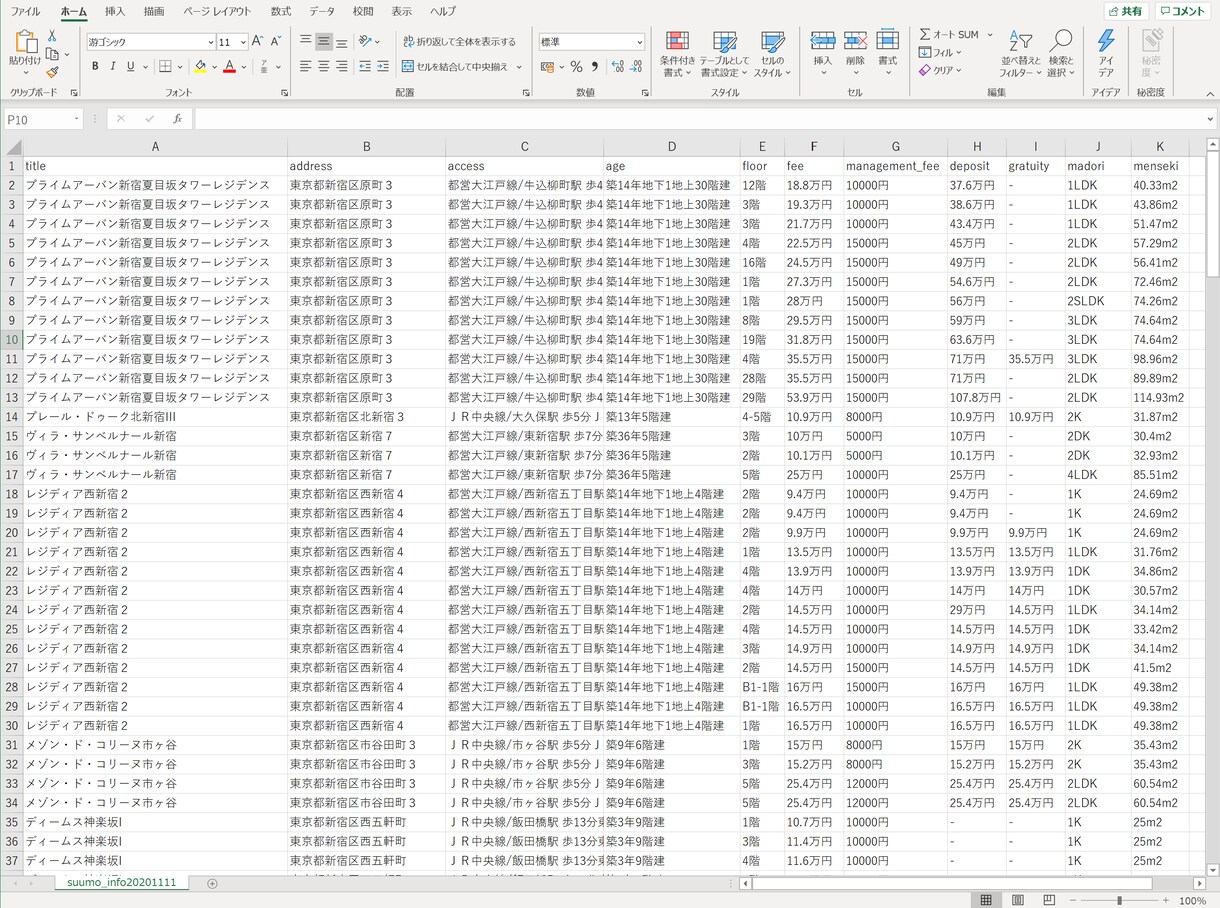Click the コメント (Comments) button
Screen dimensions: 1220x908
point(1183,11)
